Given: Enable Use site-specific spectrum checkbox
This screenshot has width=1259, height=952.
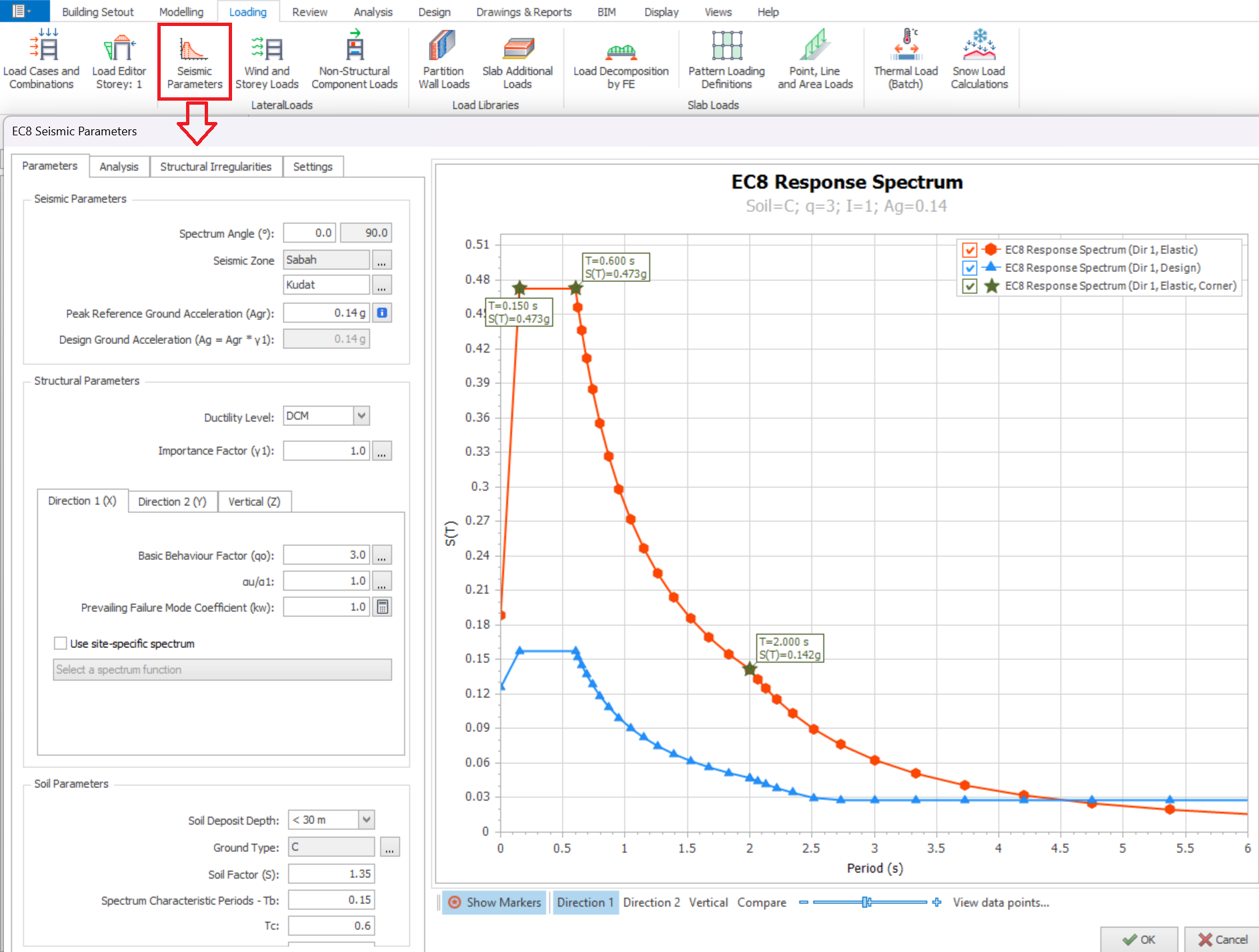Looking at the screenshot, I should pos(61,643).
